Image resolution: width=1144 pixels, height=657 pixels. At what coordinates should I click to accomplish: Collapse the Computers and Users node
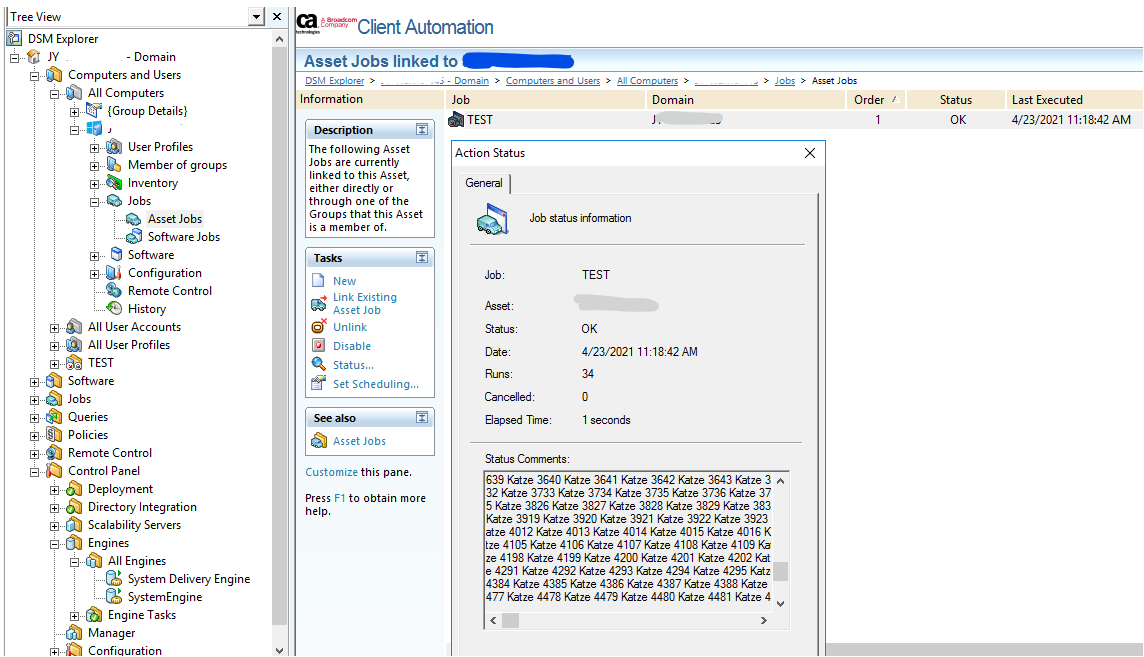(34, 75)
